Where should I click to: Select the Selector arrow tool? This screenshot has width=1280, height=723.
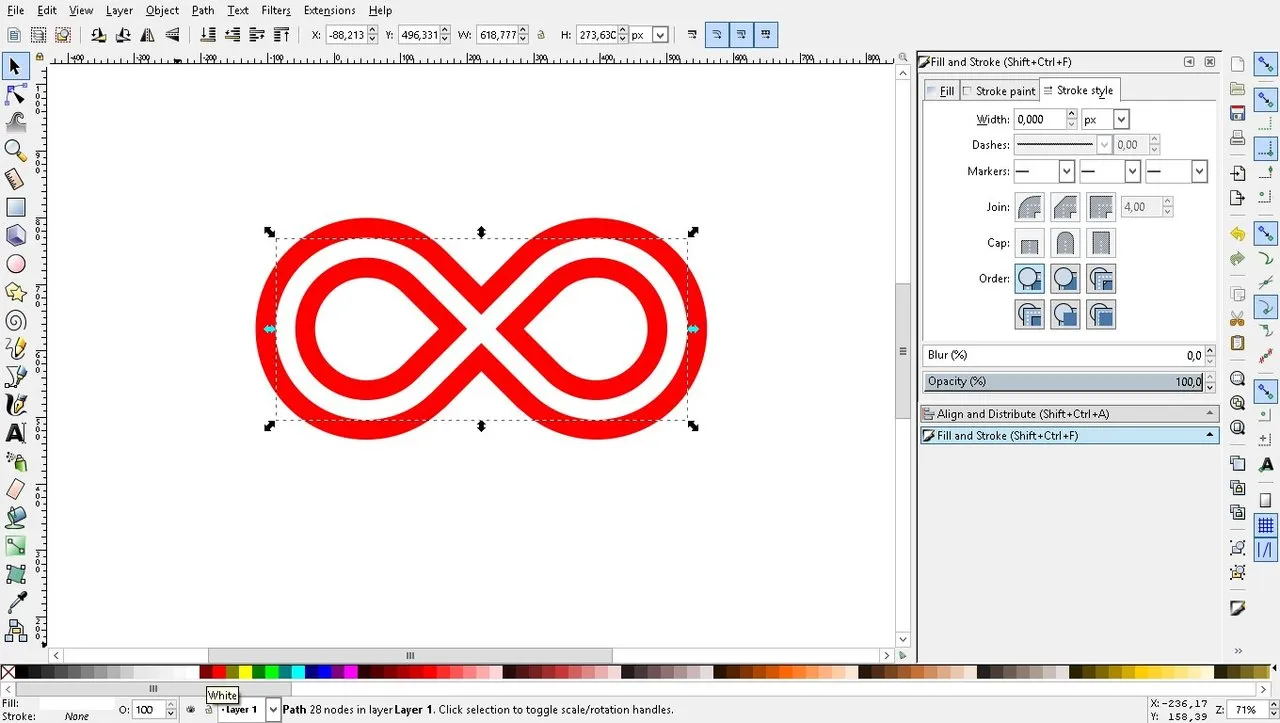tap(15, 67)
